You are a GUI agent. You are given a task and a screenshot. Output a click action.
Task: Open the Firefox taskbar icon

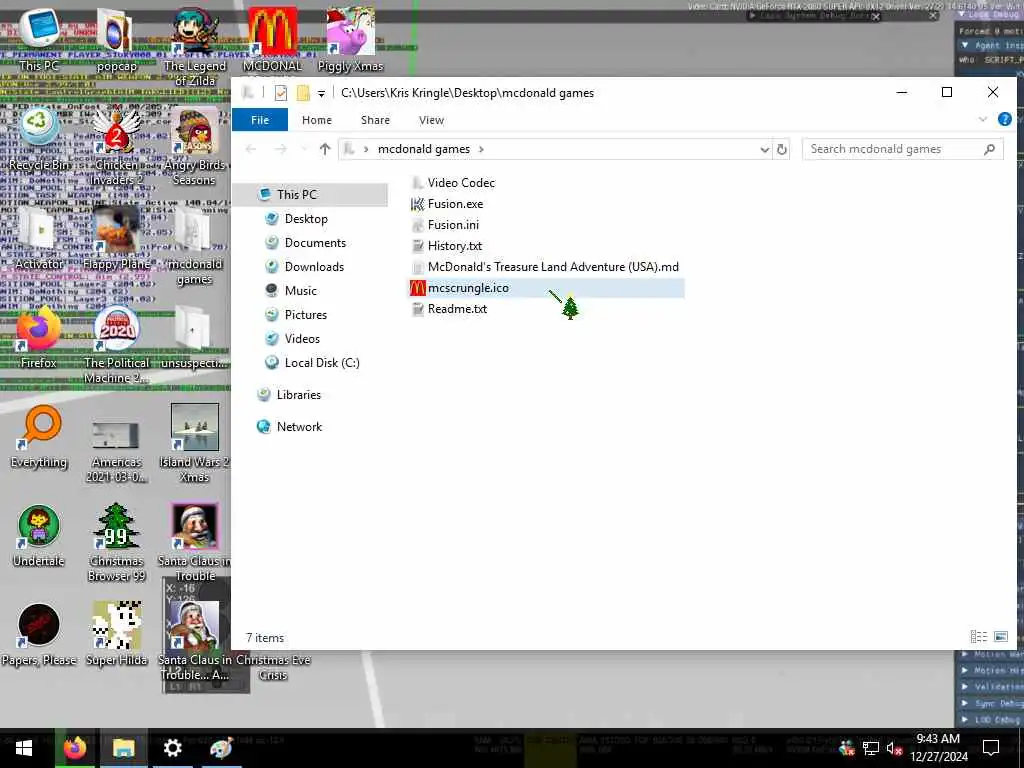[75, 748]
